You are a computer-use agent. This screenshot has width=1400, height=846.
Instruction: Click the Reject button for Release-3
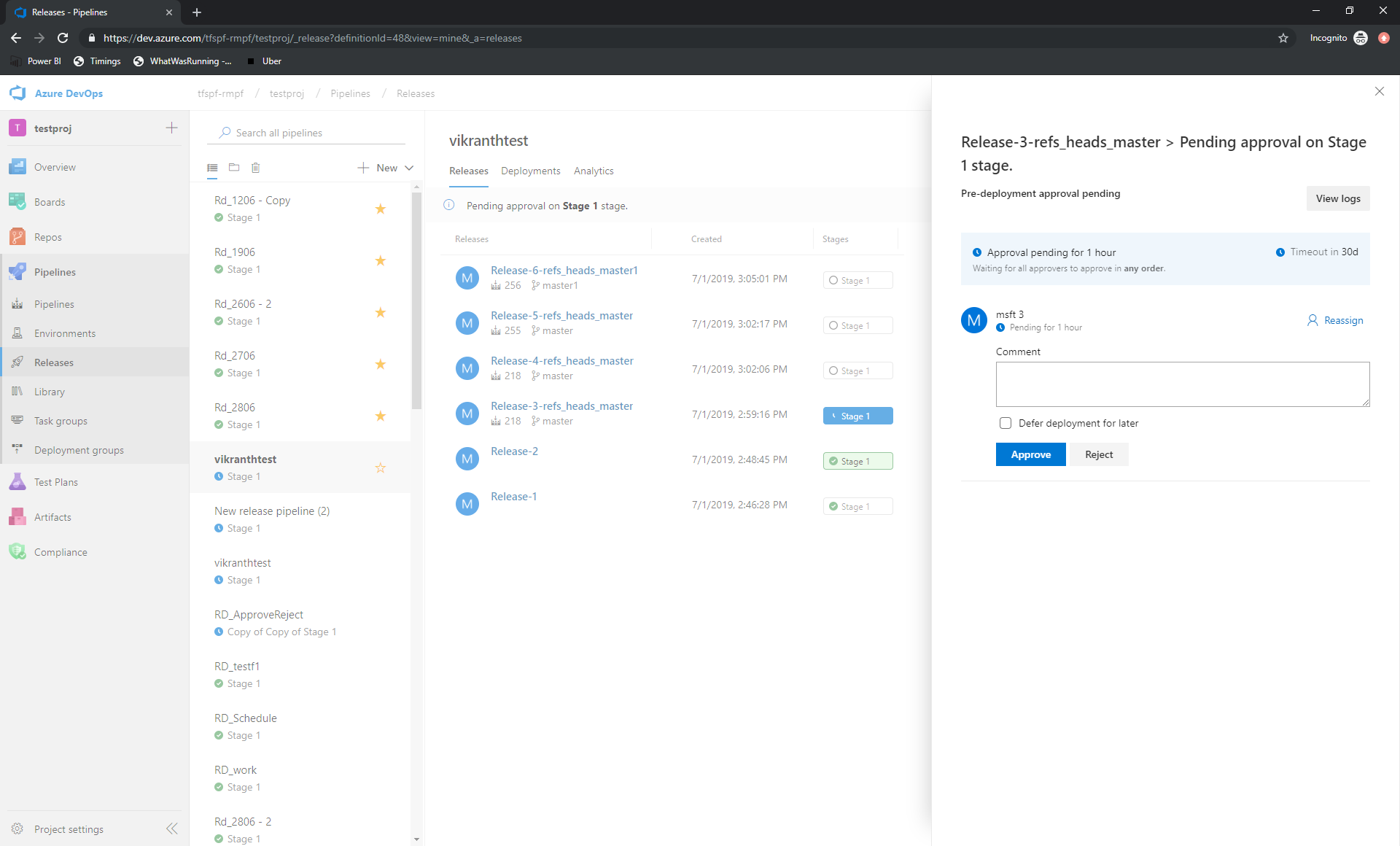1099,454
